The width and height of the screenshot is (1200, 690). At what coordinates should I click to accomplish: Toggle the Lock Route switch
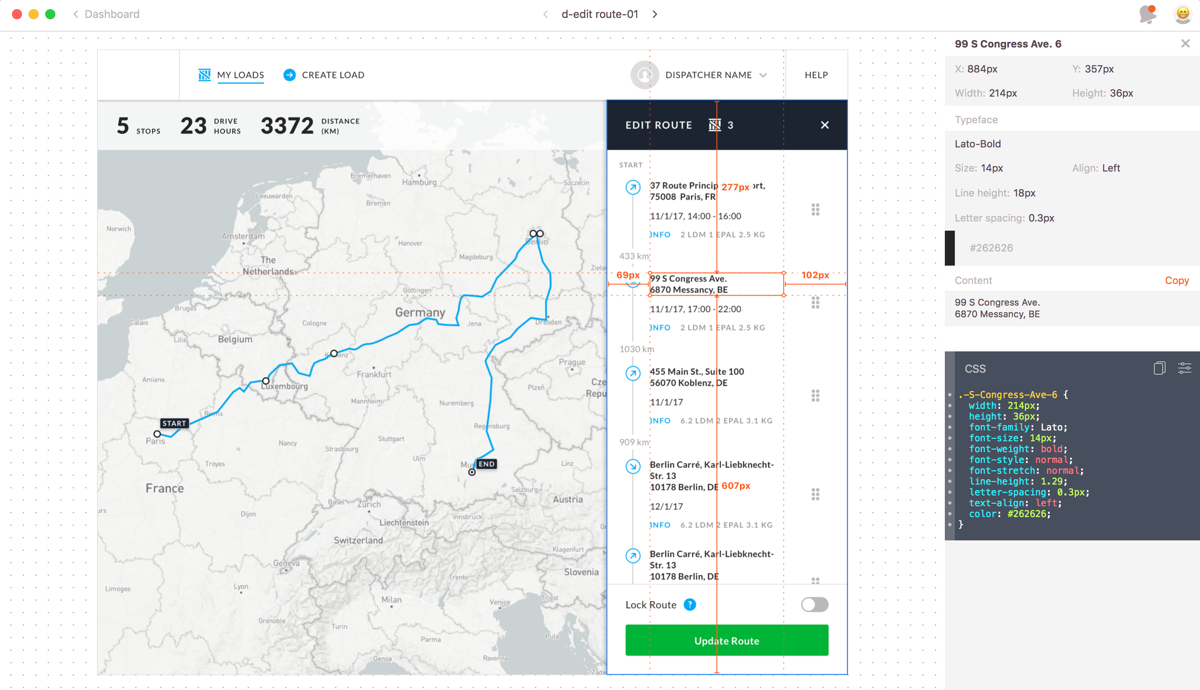click(814, 605)
